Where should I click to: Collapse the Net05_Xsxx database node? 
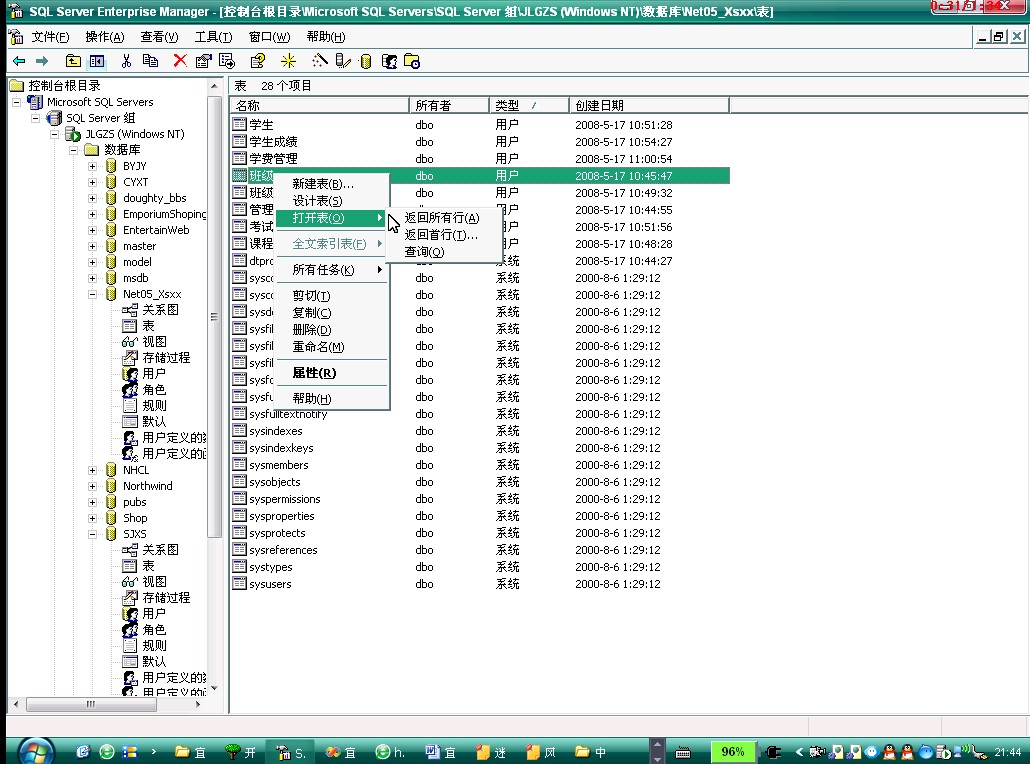click(93, 294)
